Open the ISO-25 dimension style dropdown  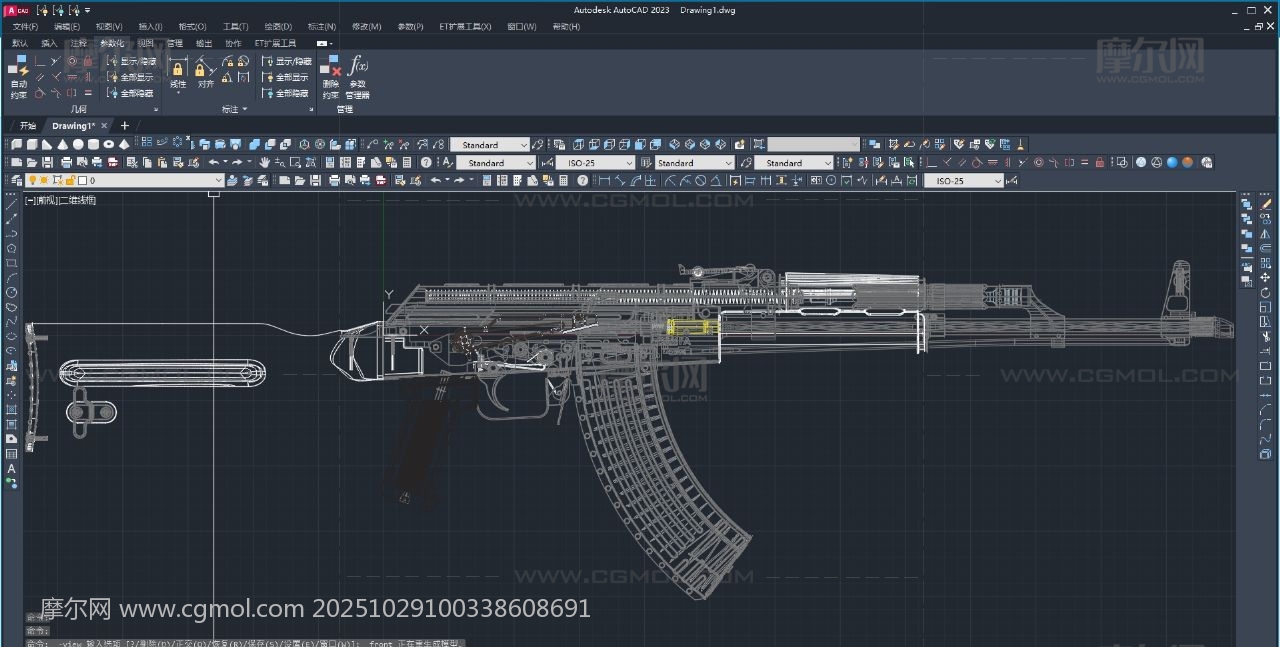point(628,163)
